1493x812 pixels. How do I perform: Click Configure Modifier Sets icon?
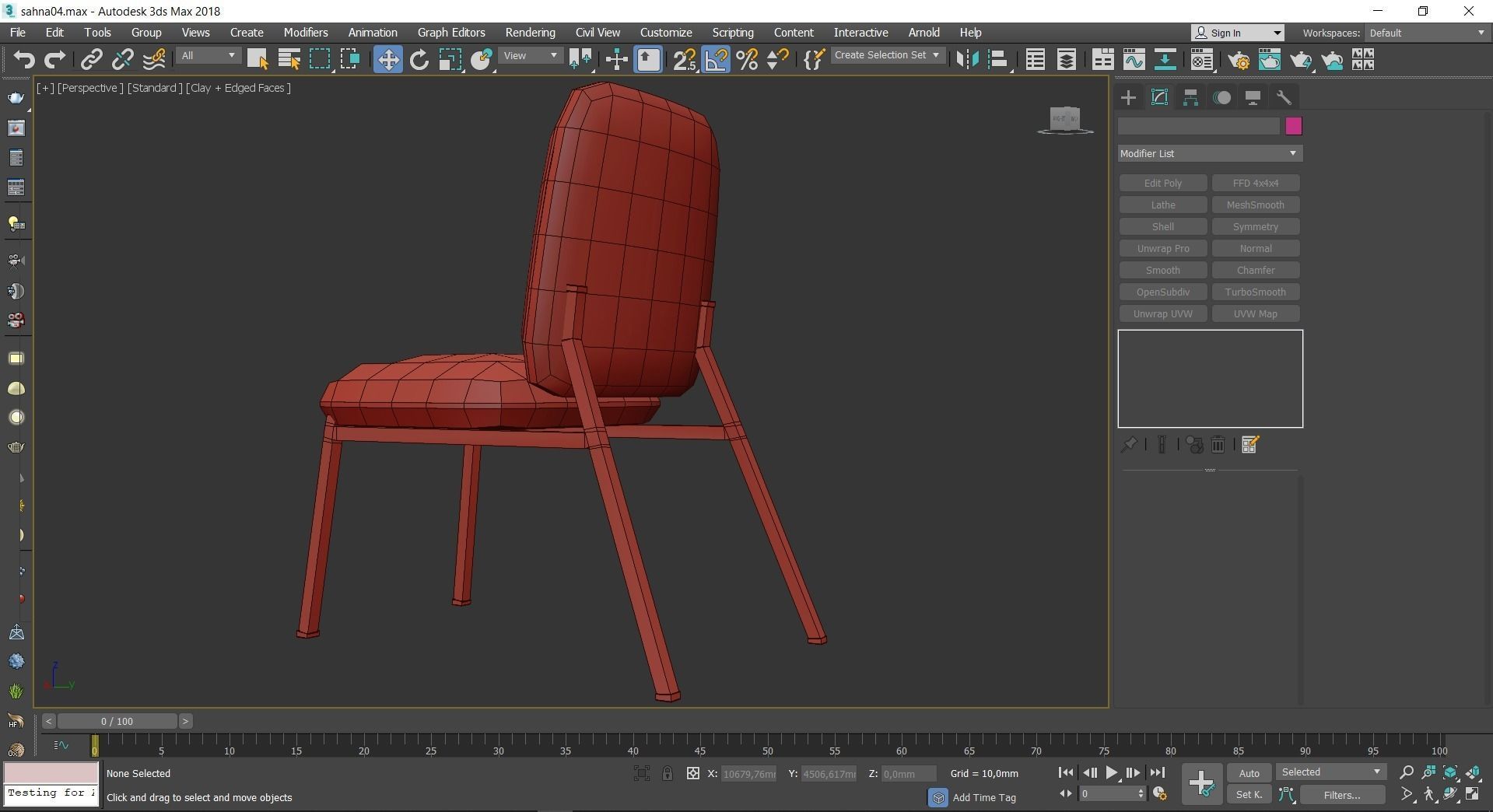click(1250, 445)
